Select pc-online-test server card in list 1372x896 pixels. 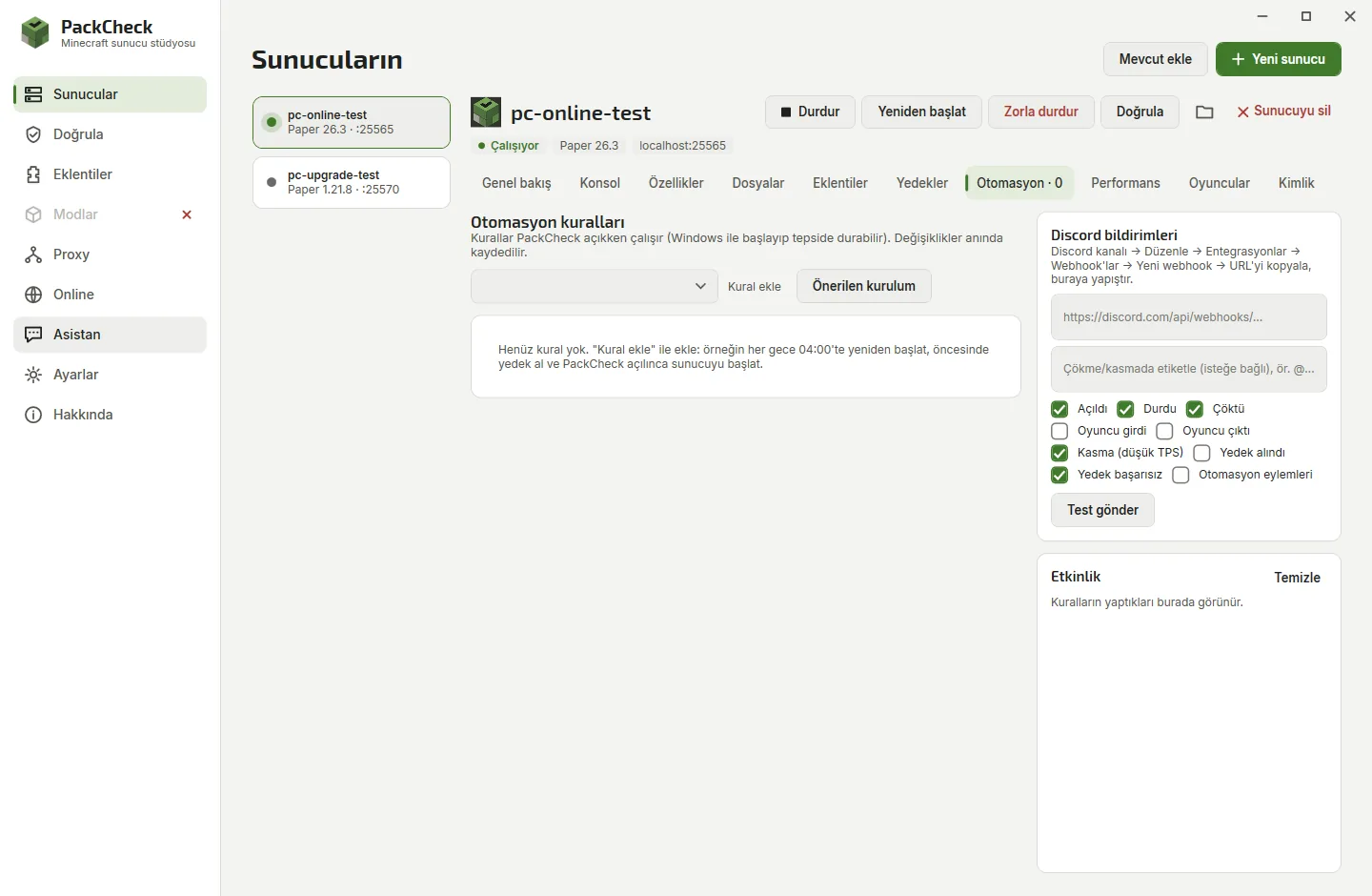[x=352, y=122]
